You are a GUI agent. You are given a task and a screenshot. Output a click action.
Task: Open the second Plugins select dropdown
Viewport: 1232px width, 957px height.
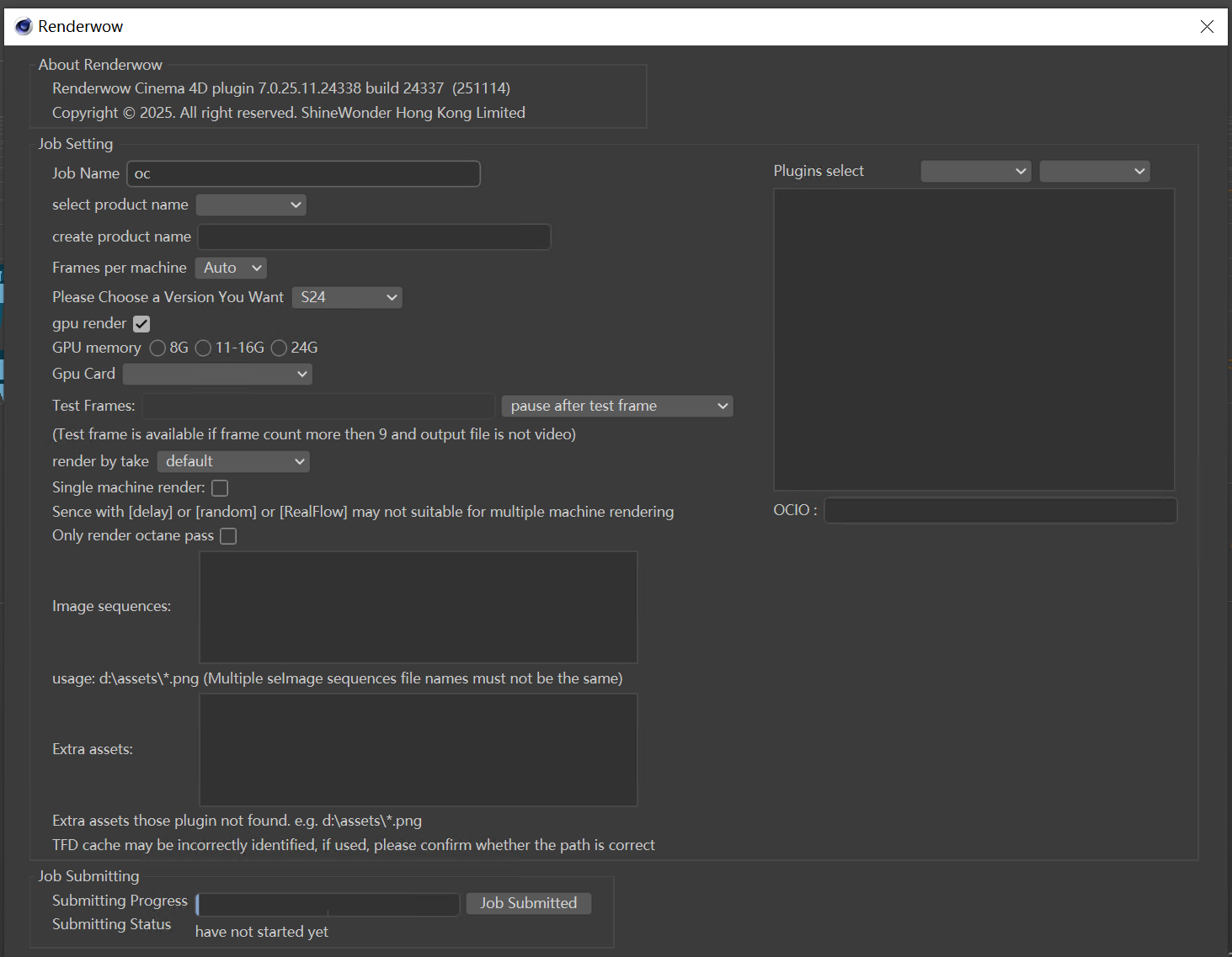pyautogui.click(x=1095, y=171)
